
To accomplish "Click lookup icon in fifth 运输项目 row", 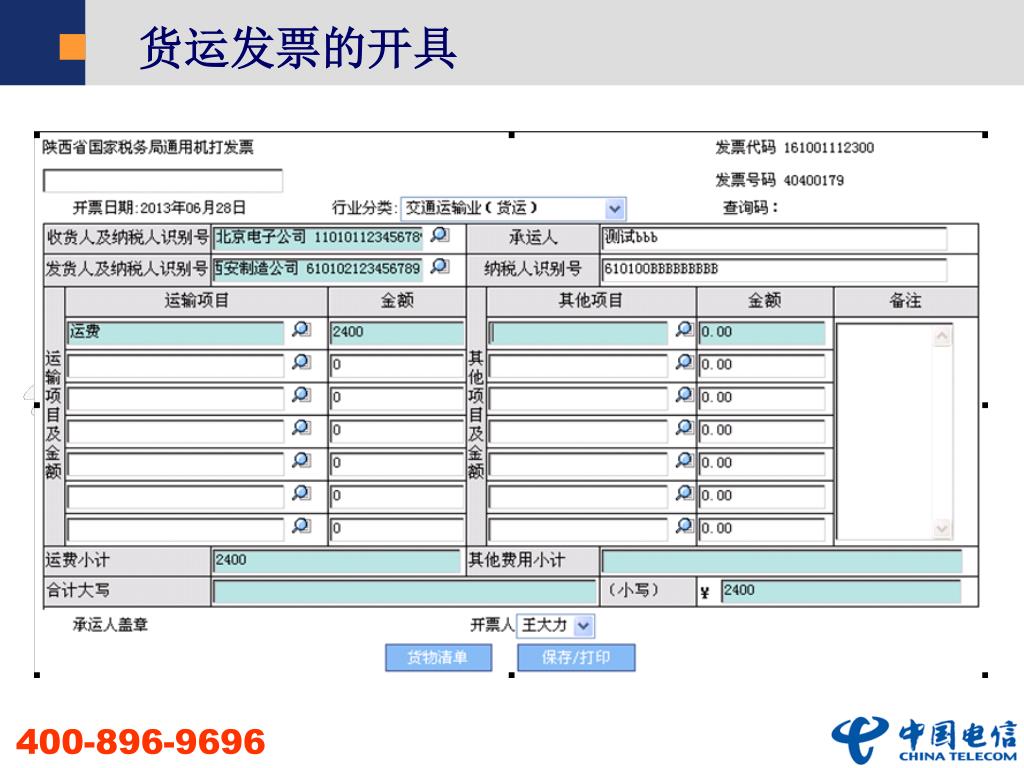I will coord(301,460).
